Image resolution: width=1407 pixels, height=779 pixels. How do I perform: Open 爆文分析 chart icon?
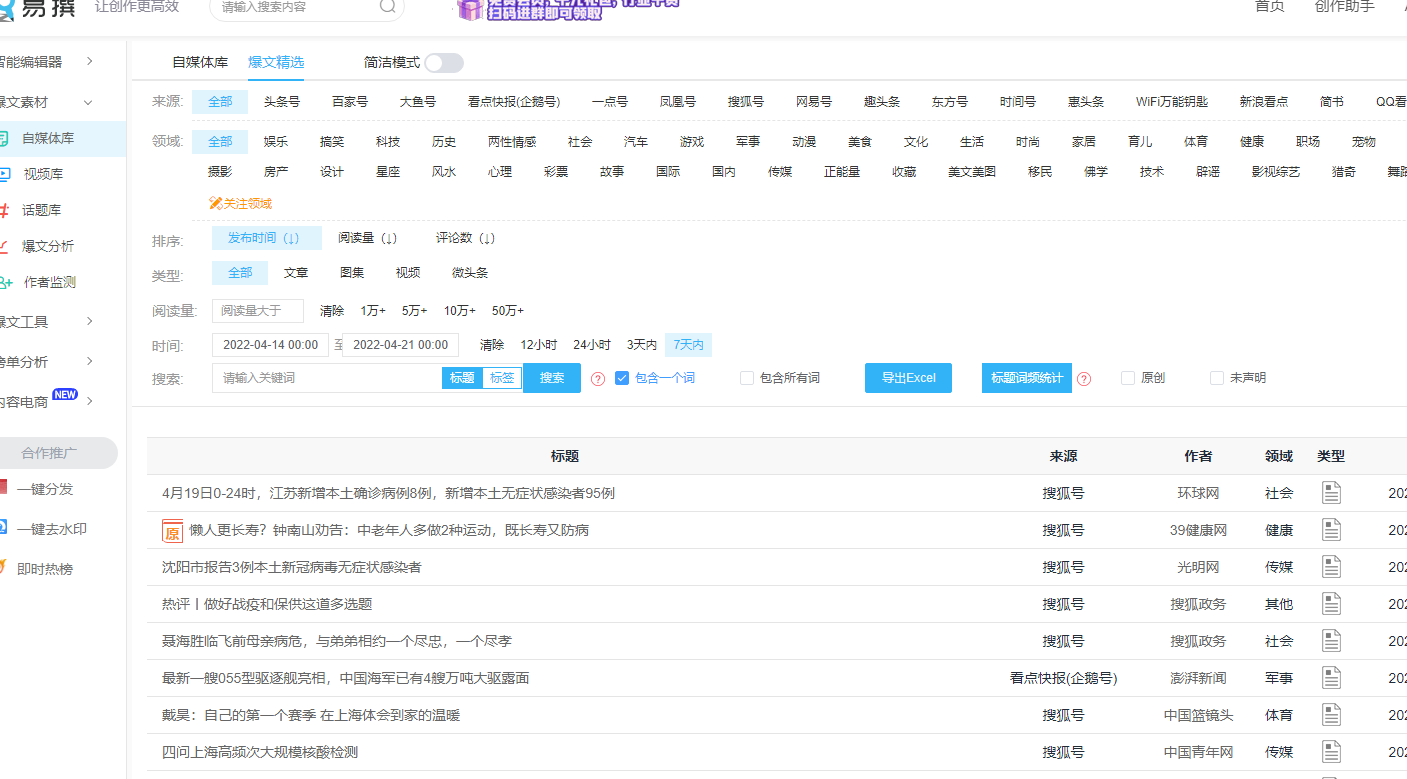click(4, 246)
